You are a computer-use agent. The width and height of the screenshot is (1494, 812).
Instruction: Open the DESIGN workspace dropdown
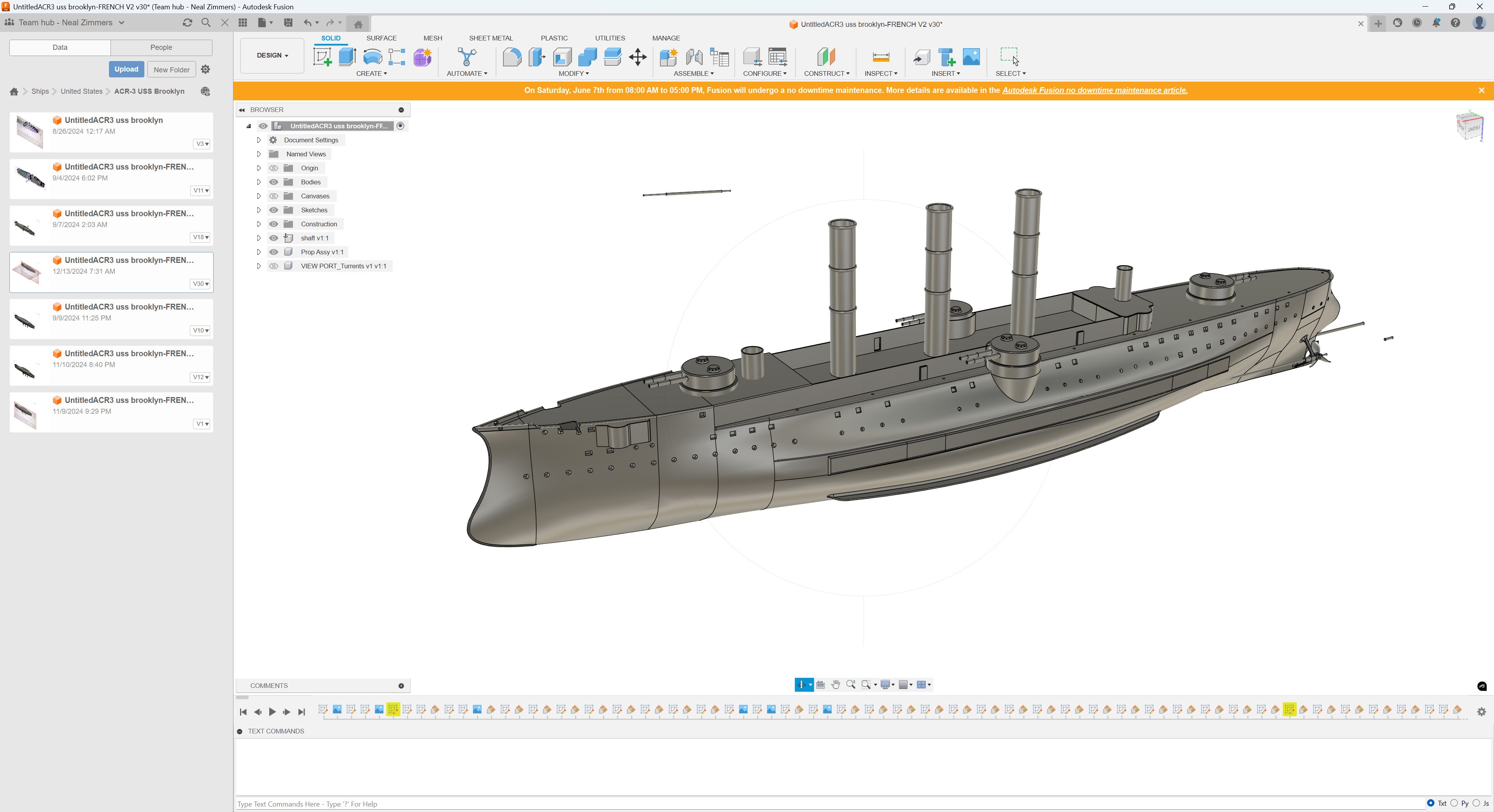[272, 56]
